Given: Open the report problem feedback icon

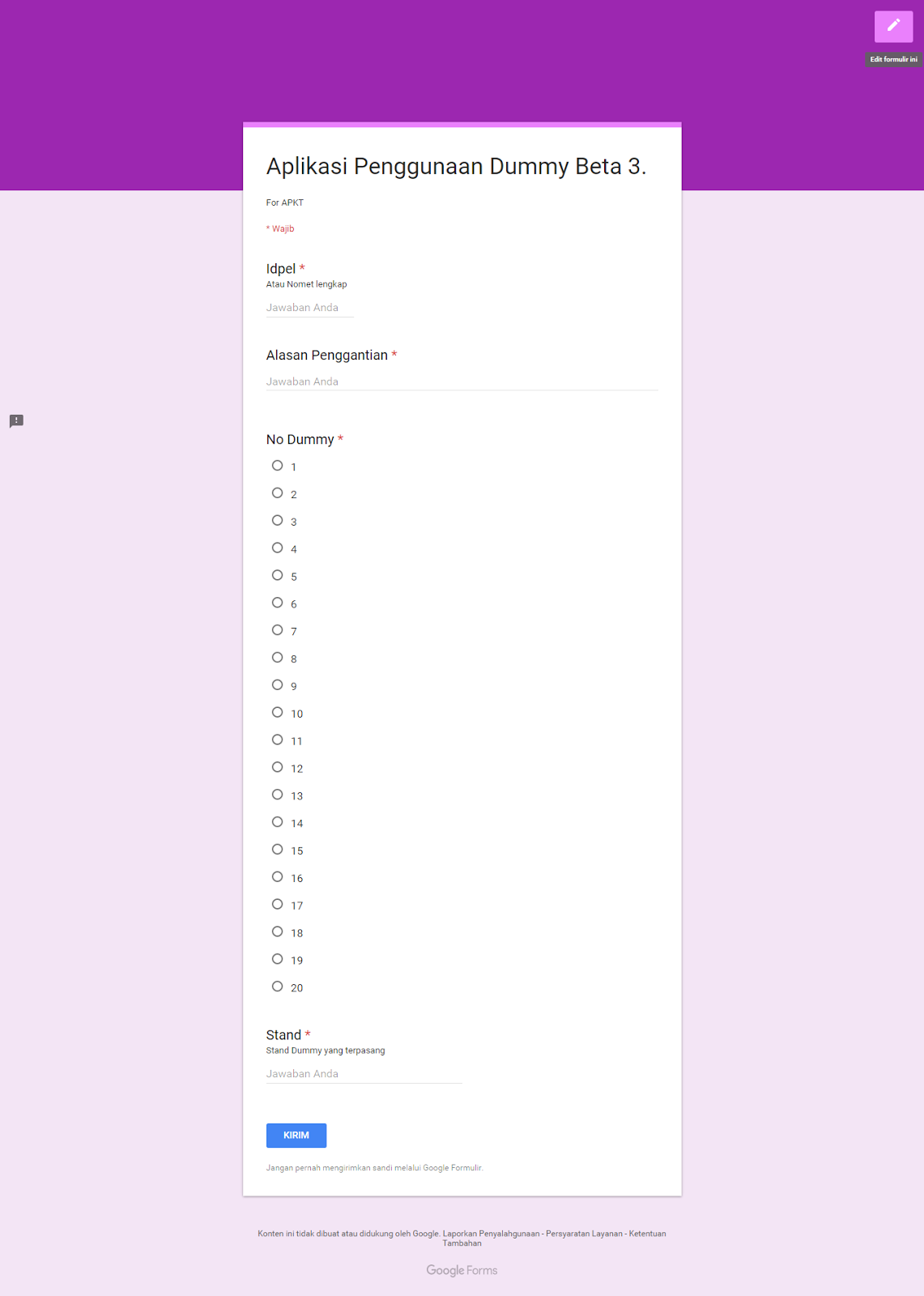Looking at the screenshot, I should tap(16, 421).
